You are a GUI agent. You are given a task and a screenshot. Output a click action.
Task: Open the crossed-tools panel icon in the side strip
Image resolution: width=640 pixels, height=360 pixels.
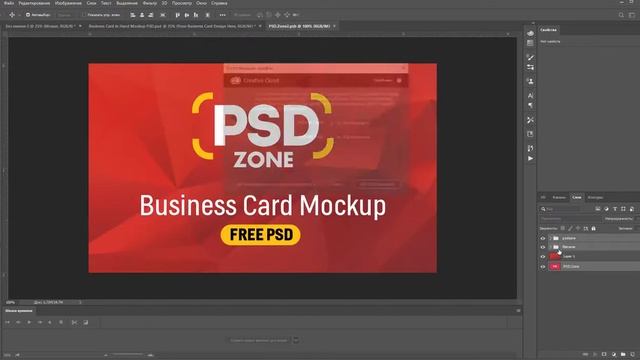(530, 120)
